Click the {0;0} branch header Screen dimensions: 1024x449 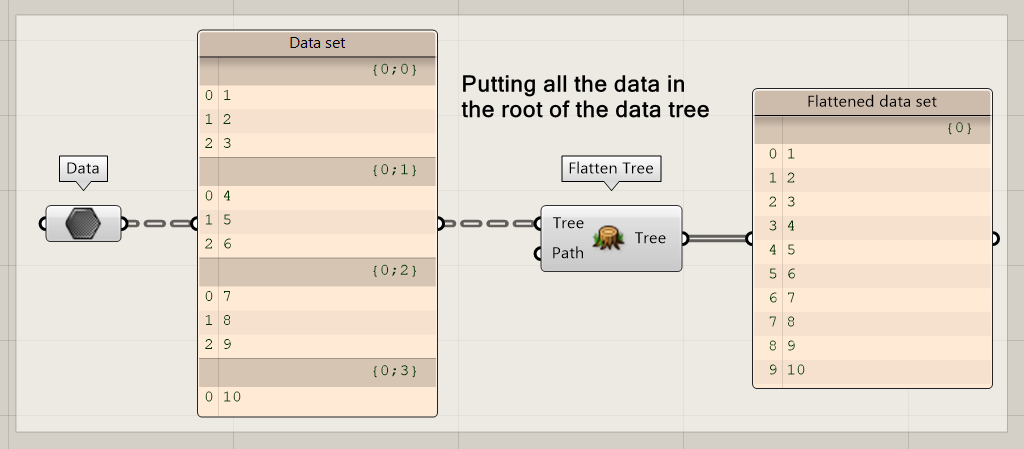(x=317, y=71)
